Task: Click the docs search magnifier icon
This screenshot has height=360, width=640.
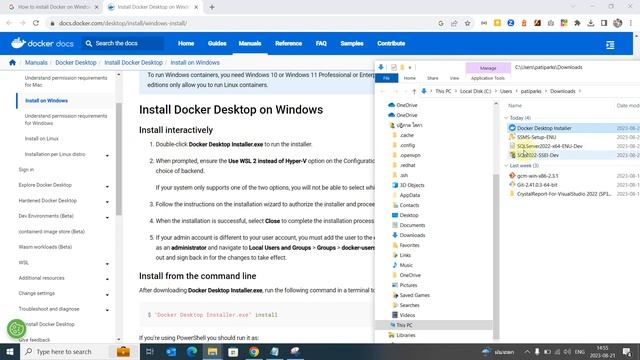Action: coord(89,43)
